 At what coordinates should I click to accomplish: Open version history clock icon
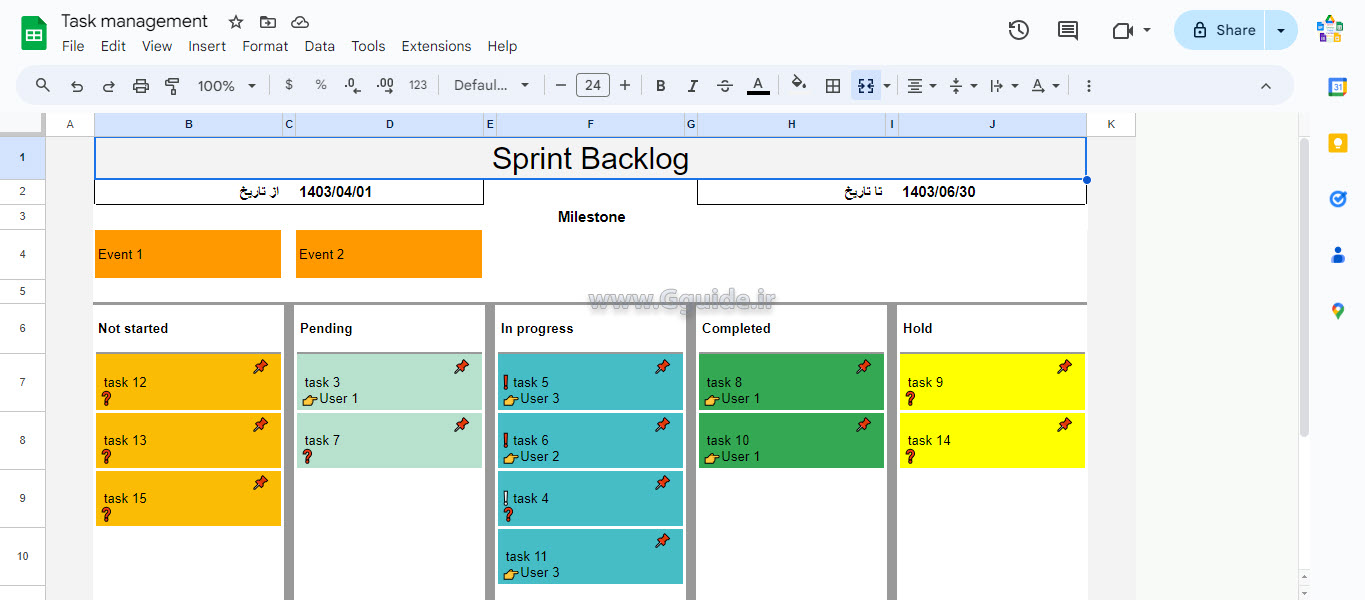click(1018, 30)
